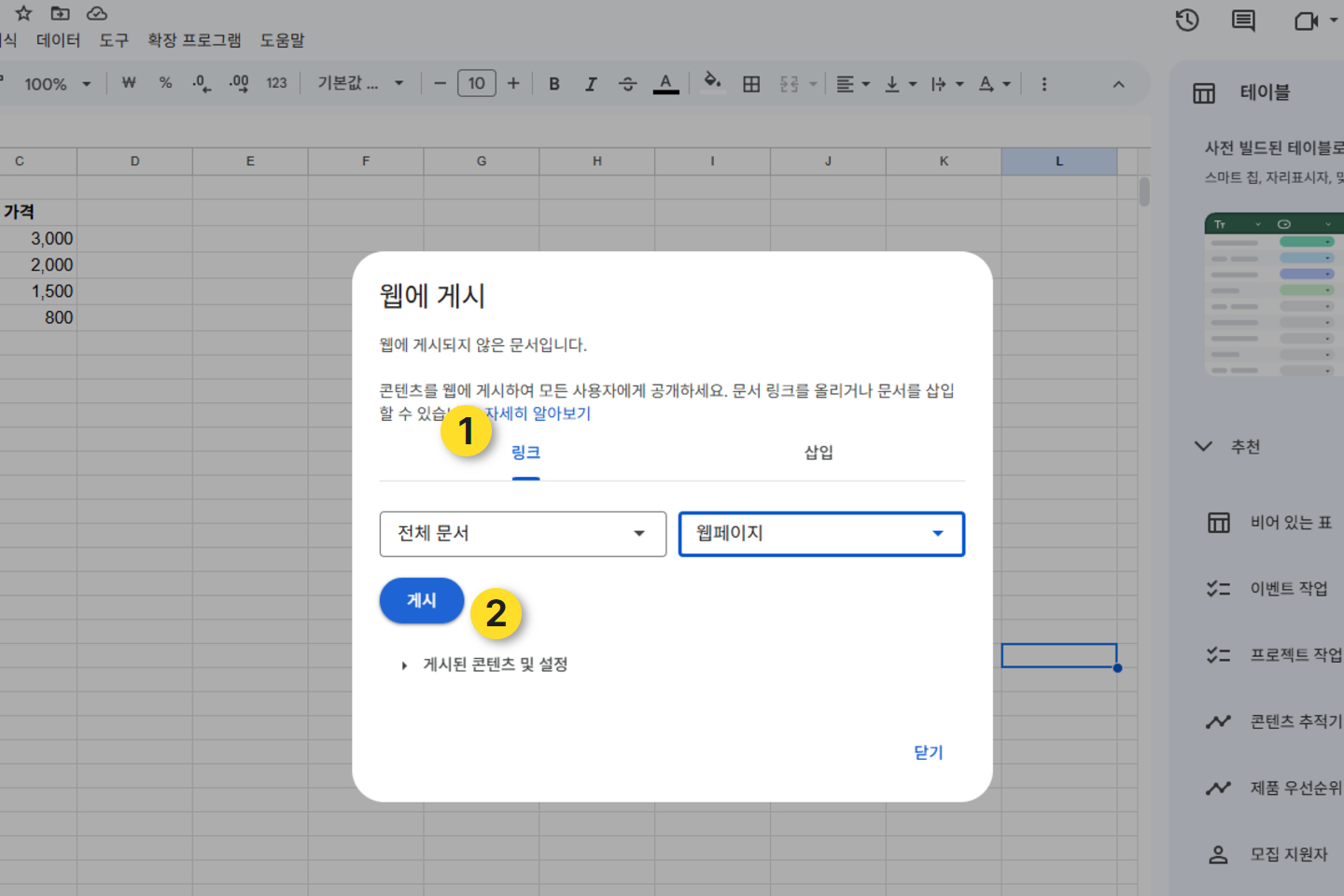Viewport: 1344px width, 896px height.
Task: Apply strikethrough formatting
Action: click(x=627, y=84)
